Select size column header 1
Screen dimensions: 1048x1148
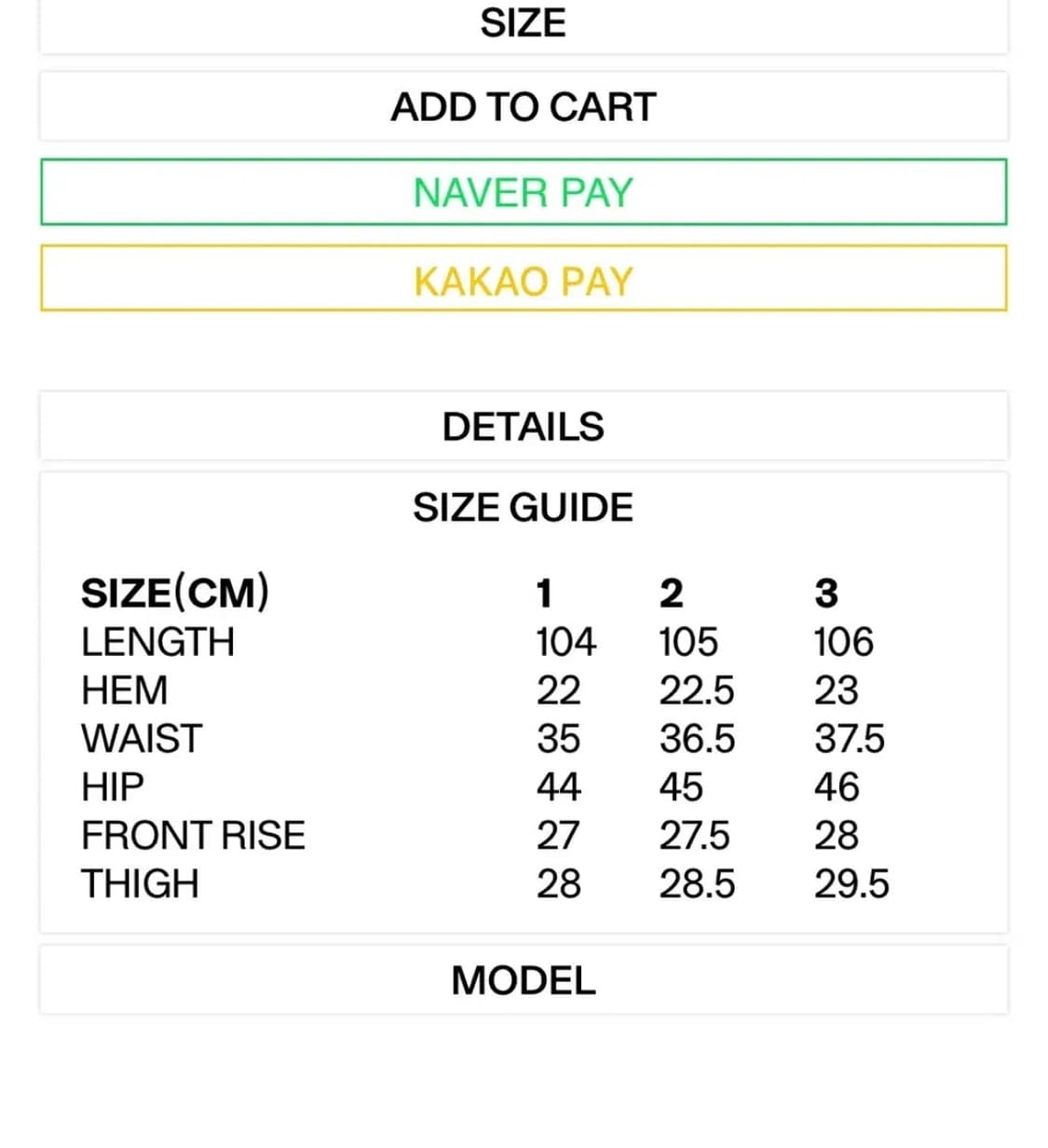544,594
